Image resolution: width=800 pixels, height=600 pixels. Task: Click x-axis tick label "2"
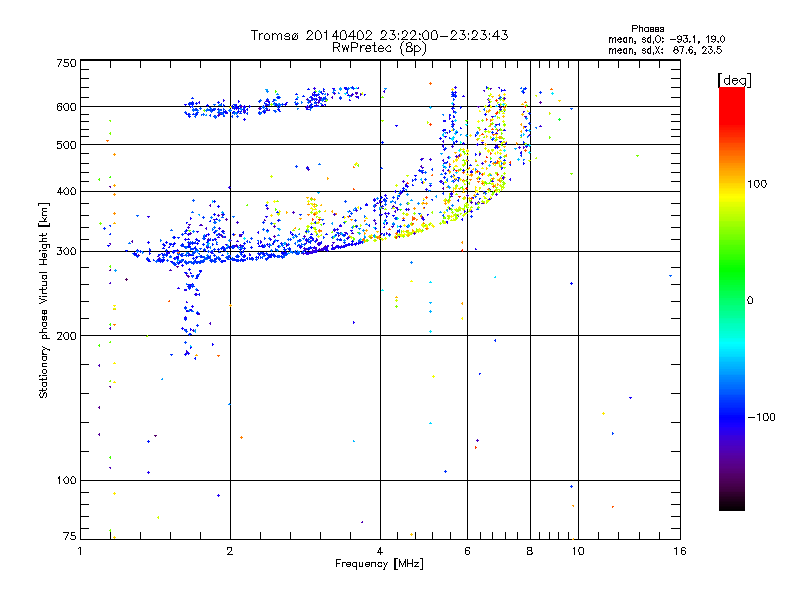(230, 551)
